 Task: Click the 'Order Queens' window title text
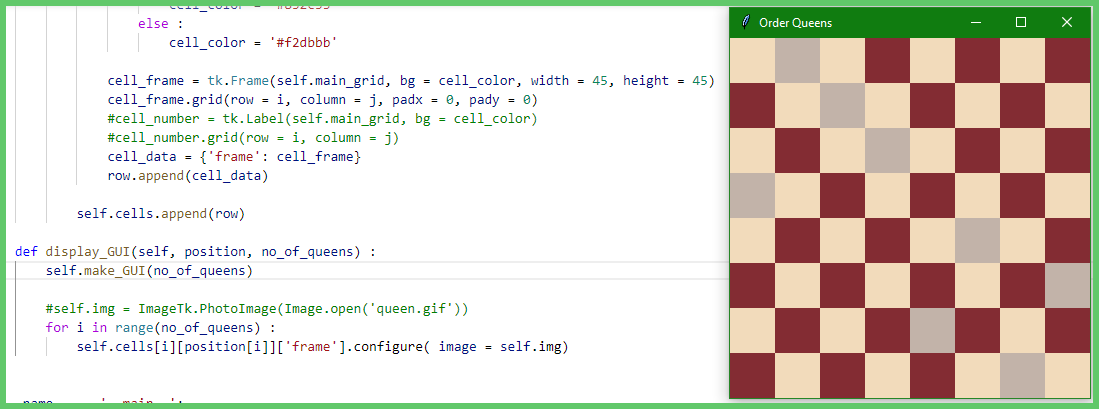click(796, 23)
